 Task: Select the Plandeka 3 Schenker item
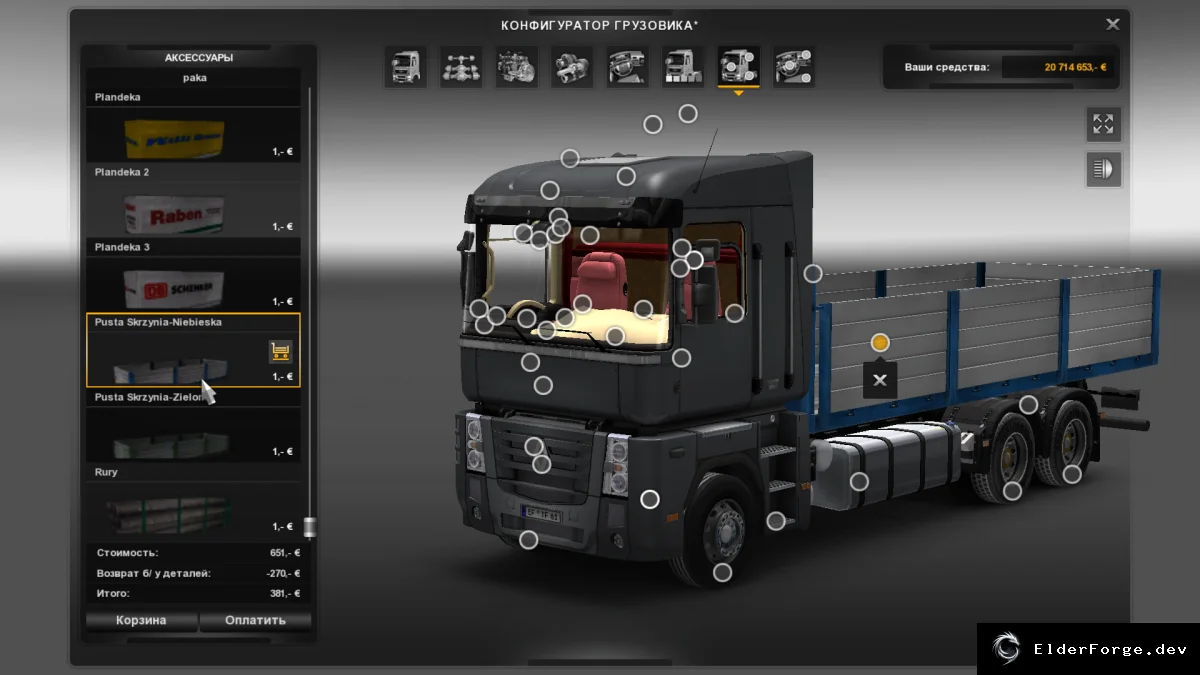click(x=193, y=283)
